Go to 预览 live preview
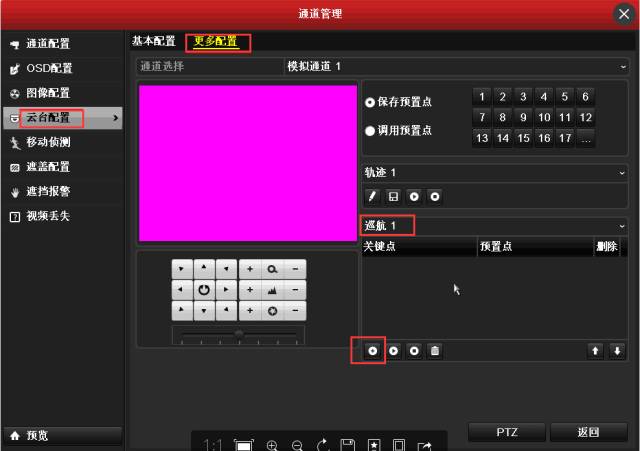Screen dimensions: 640x451 62,435
